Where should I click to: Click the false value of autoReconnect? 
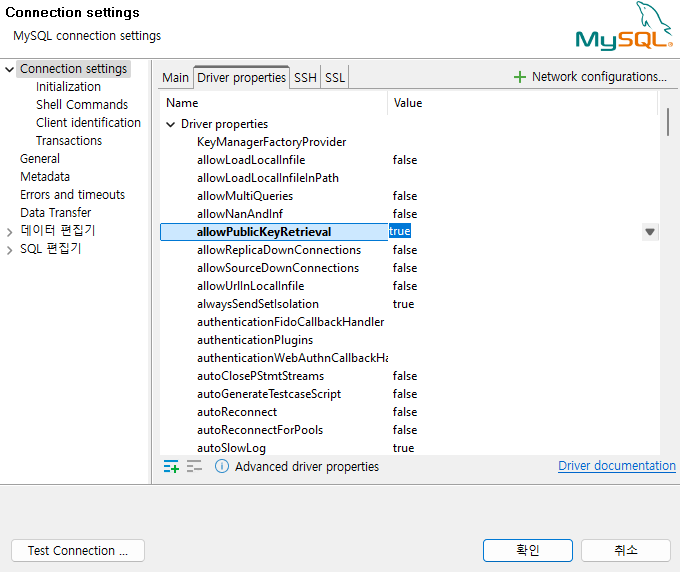405,412
